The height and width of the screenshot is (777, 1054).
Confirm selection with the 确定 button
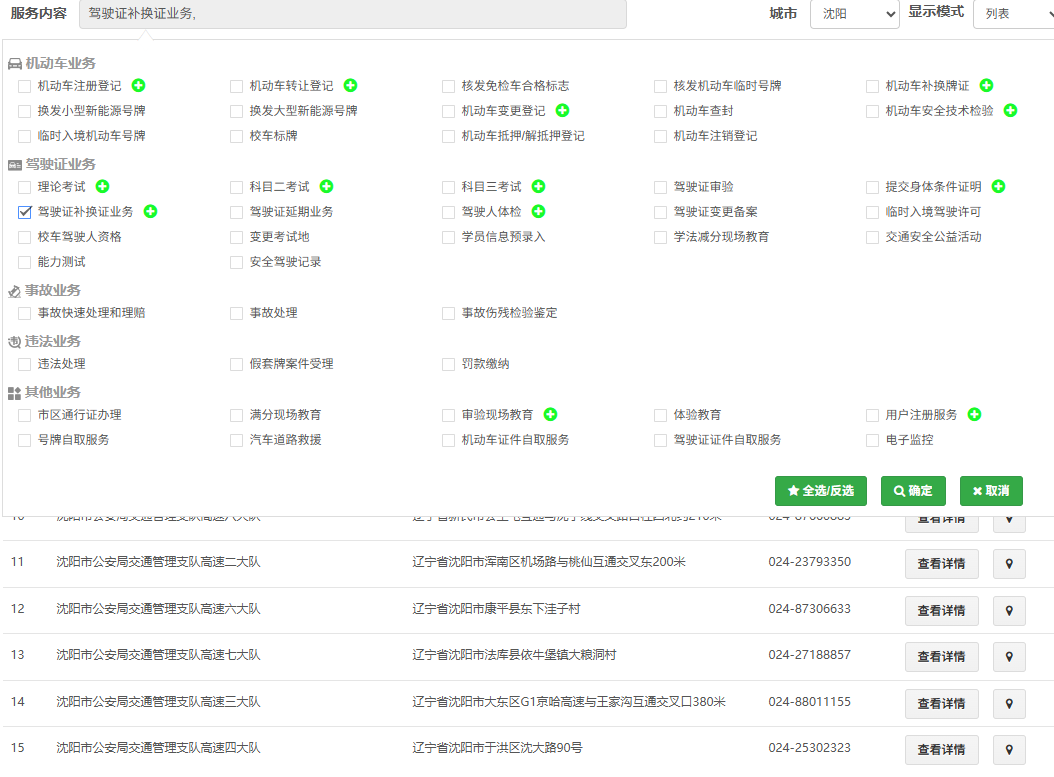click(913, 491)
